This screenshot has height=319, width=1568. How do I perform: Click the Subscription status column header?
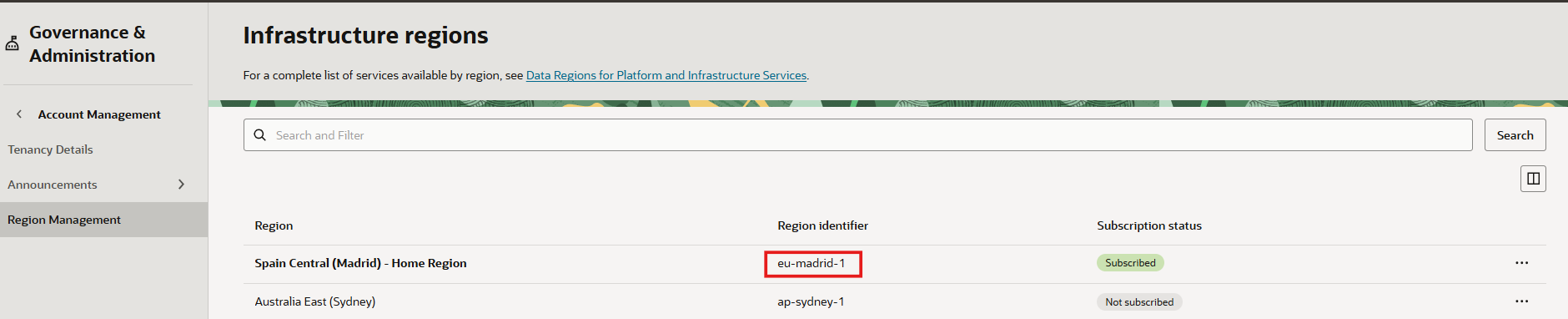(x=1149, y=225)
